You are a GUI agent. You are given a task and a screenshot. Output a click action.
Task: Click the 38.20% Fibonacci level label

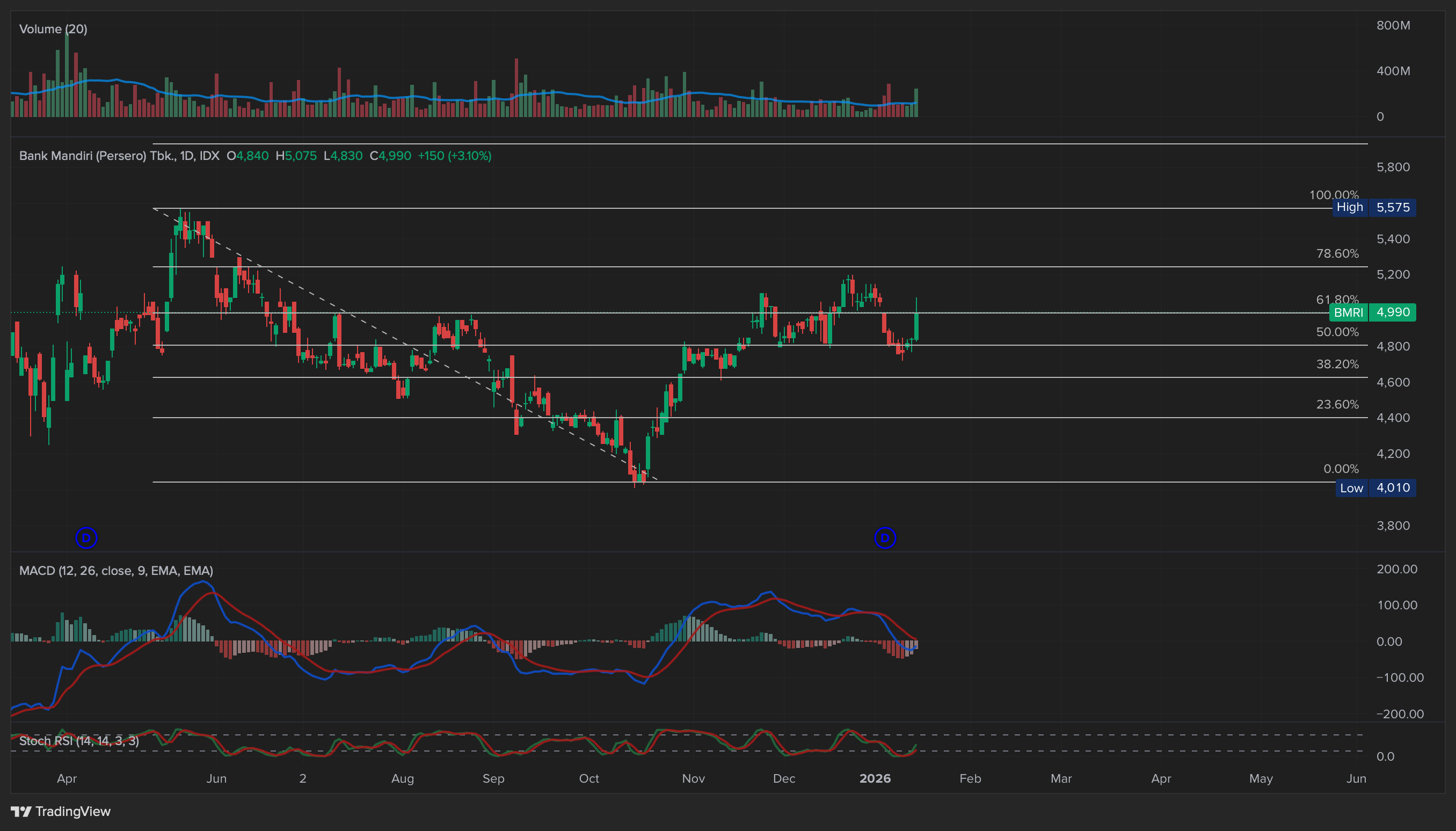[1337, 364]
